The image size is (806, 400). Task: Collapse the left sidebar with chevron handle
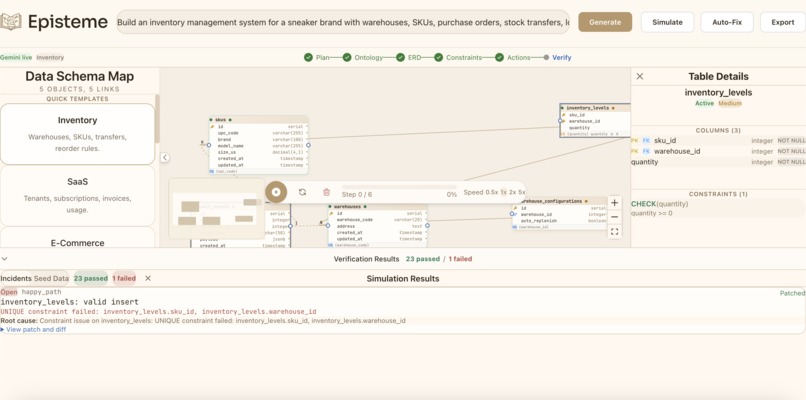(x=164, y=157)
